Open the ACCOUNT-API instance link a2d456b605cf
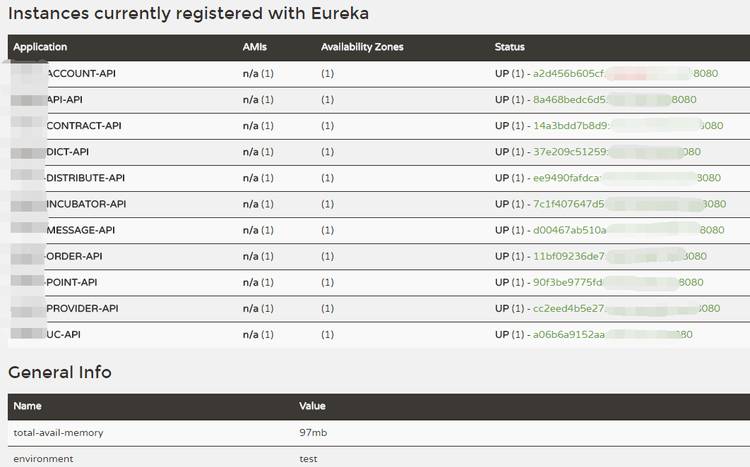 (625, 73)
